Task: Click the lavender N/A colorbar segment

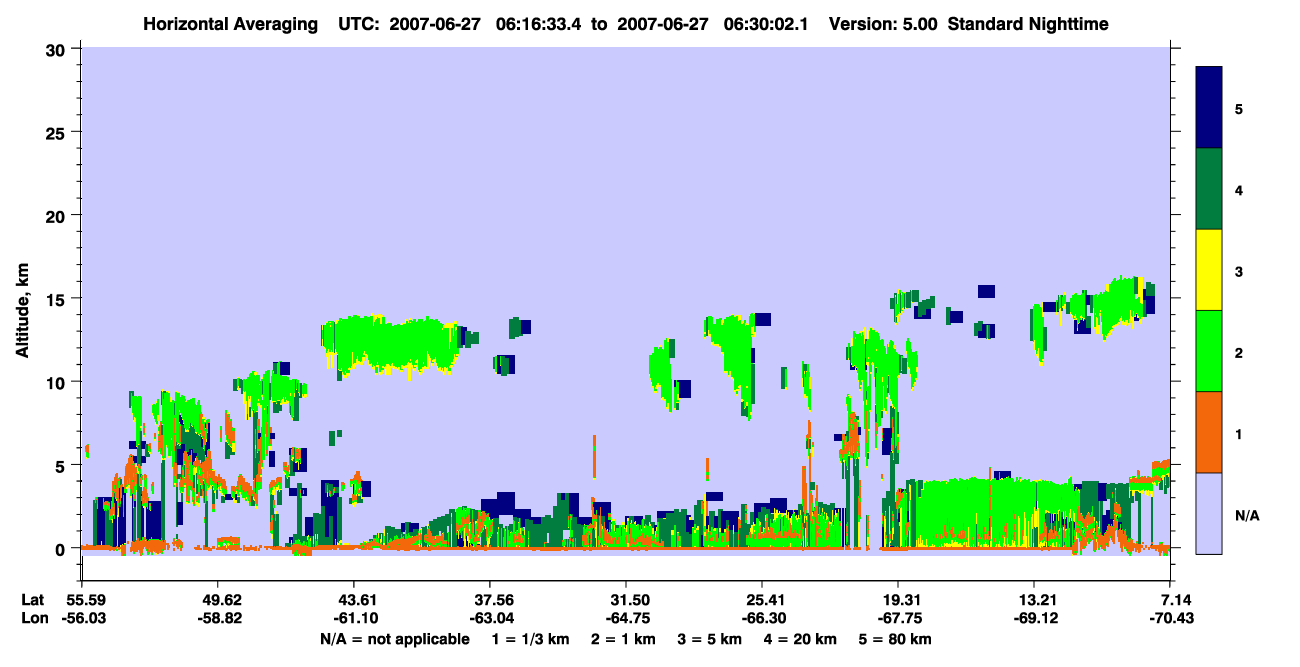Action: (x=1209, y=513)
